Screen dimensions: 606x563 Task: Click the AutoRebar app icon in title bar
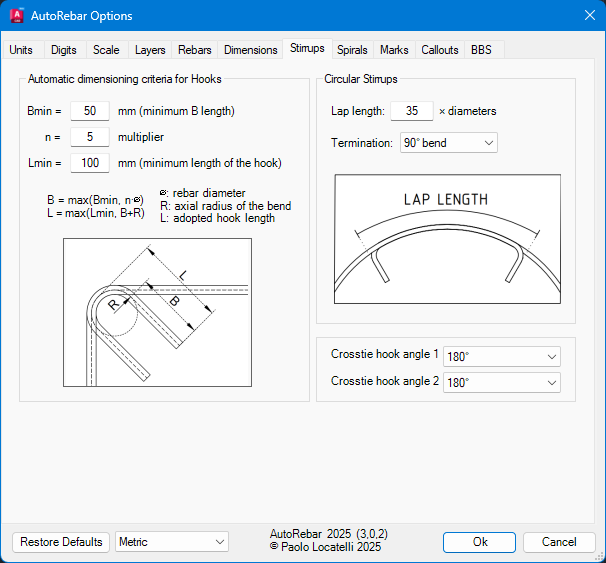point(17,16)
